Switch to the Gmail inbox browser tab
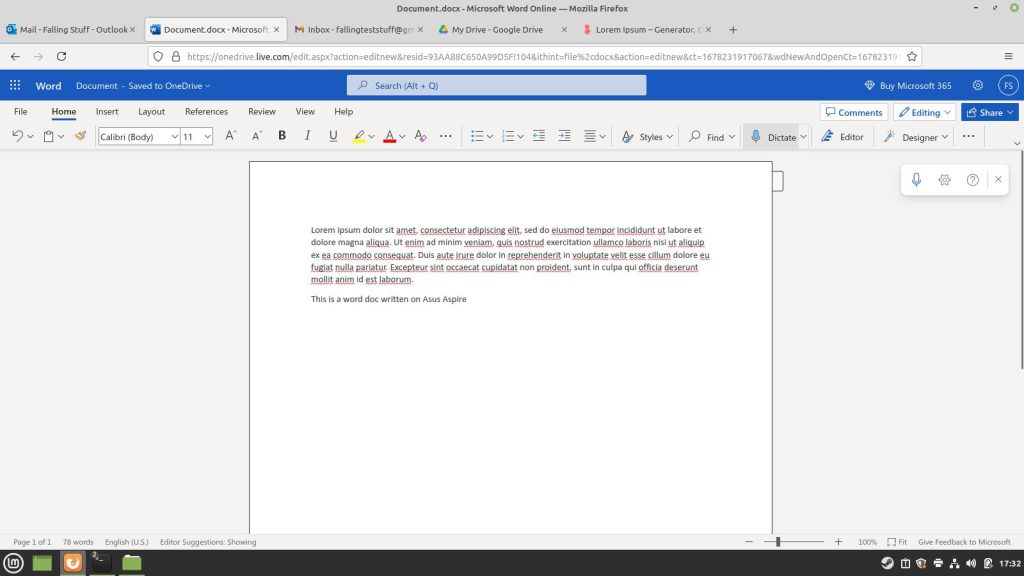Image resolution: width=1024 pixels, height=576 pixels. (x=357, y=29)
